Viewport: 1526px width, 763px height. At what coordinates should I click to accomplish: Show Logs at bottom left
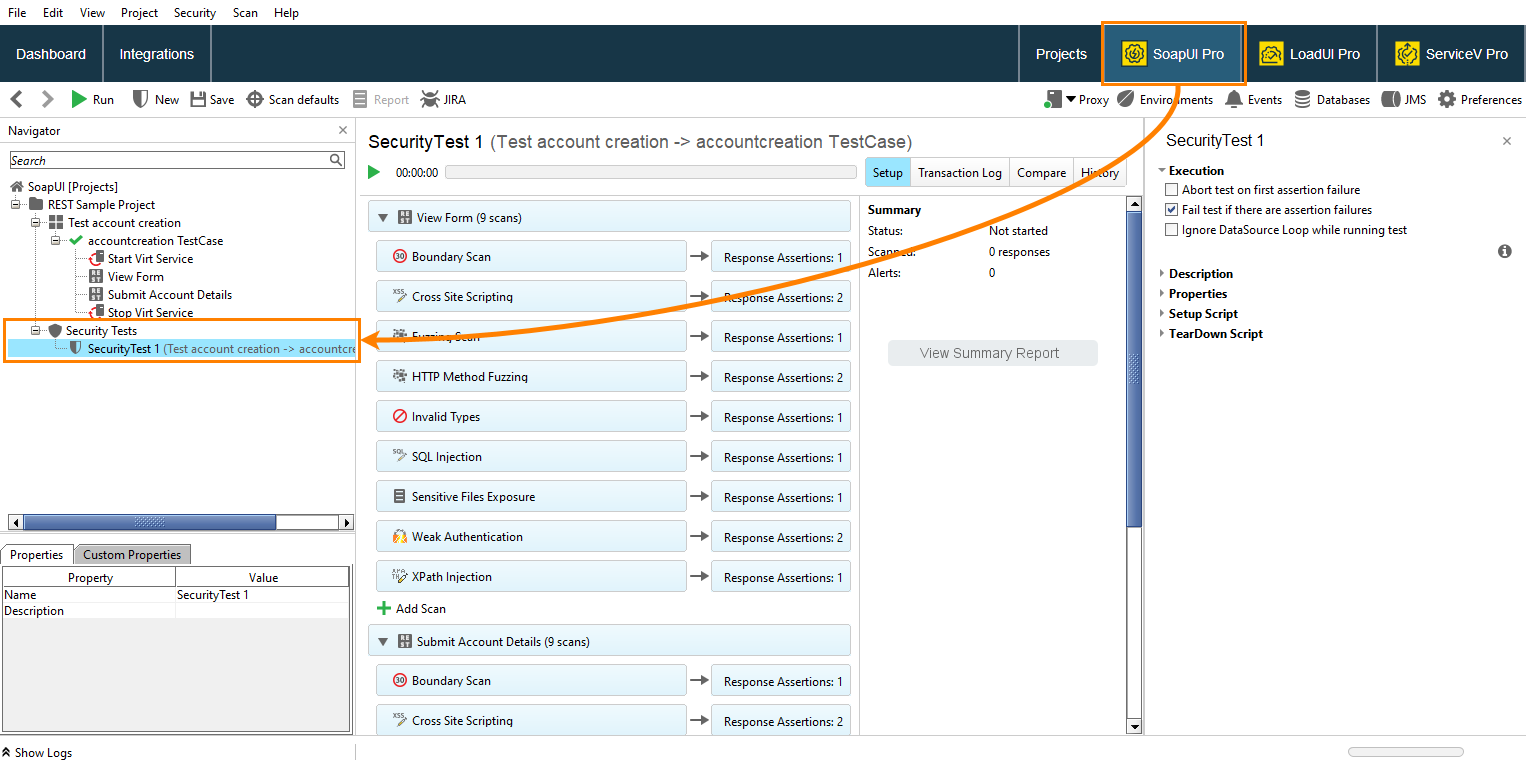[37, 752]
